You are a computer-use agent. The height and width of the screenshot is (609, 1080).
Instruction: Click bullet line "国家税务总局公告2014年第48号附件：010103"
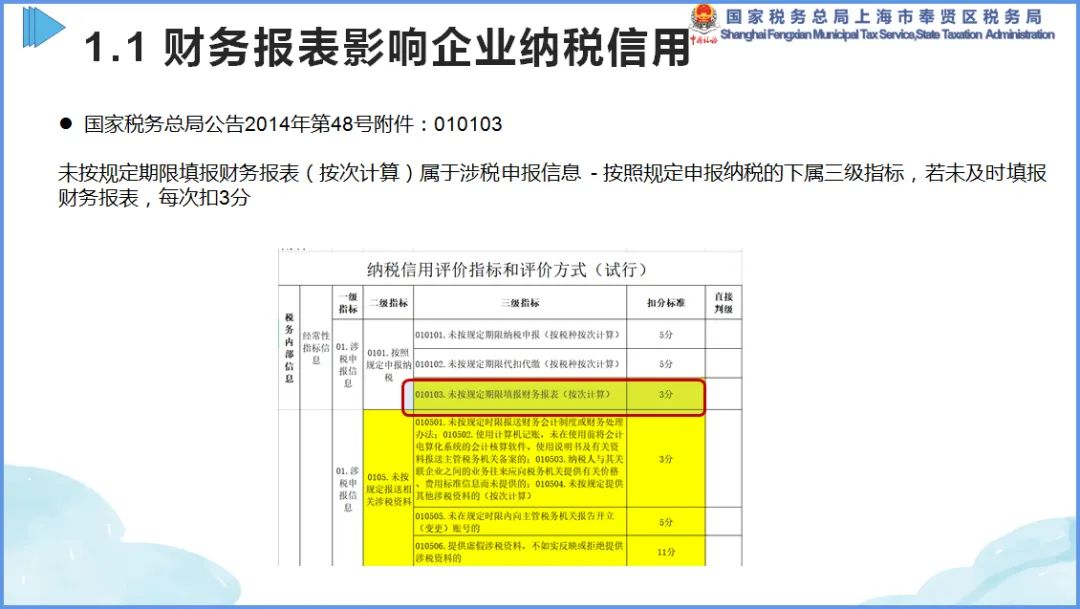(293, 124)
